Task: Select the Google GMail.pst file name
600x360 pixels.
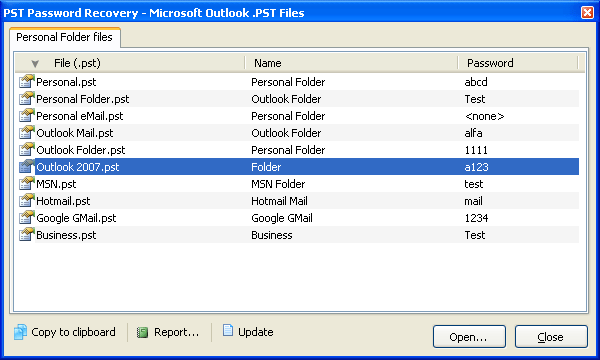Action: click(76, 218)
